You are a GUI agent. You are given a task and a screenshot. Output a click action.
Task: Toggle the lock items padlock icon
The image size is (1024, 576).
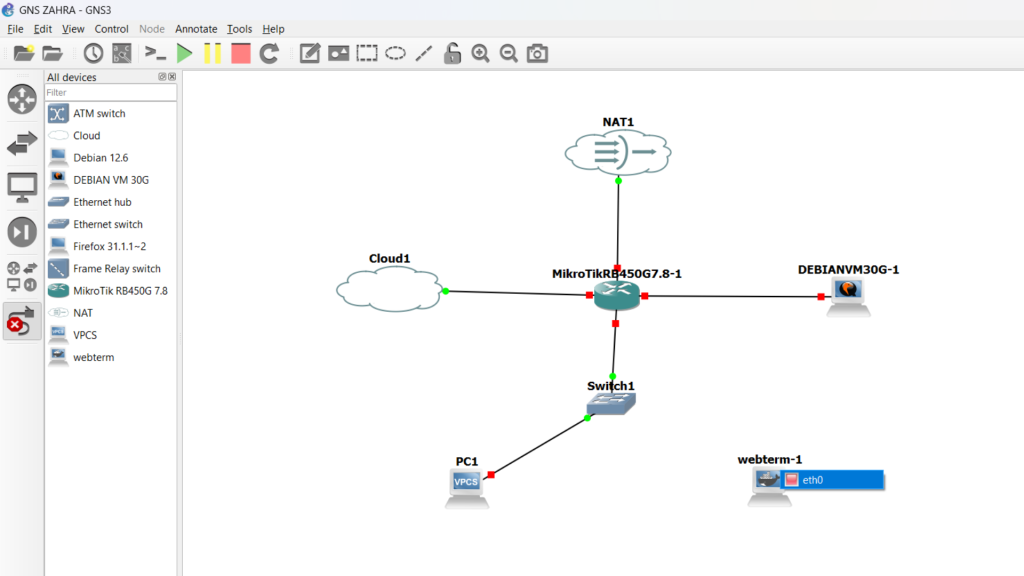(452, 54)
